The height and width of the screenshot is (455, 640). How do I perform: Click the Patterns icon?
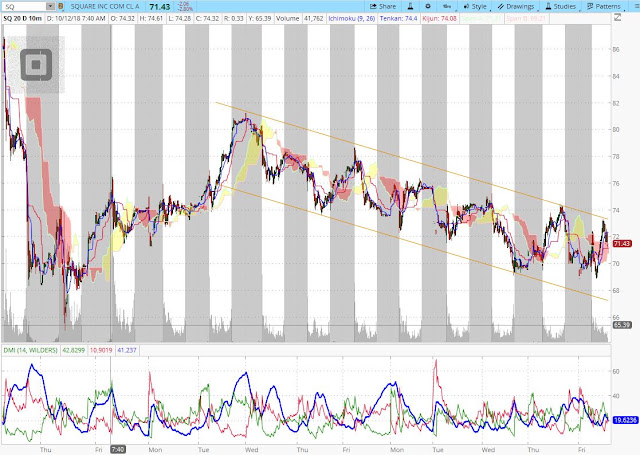coord(590,7)
